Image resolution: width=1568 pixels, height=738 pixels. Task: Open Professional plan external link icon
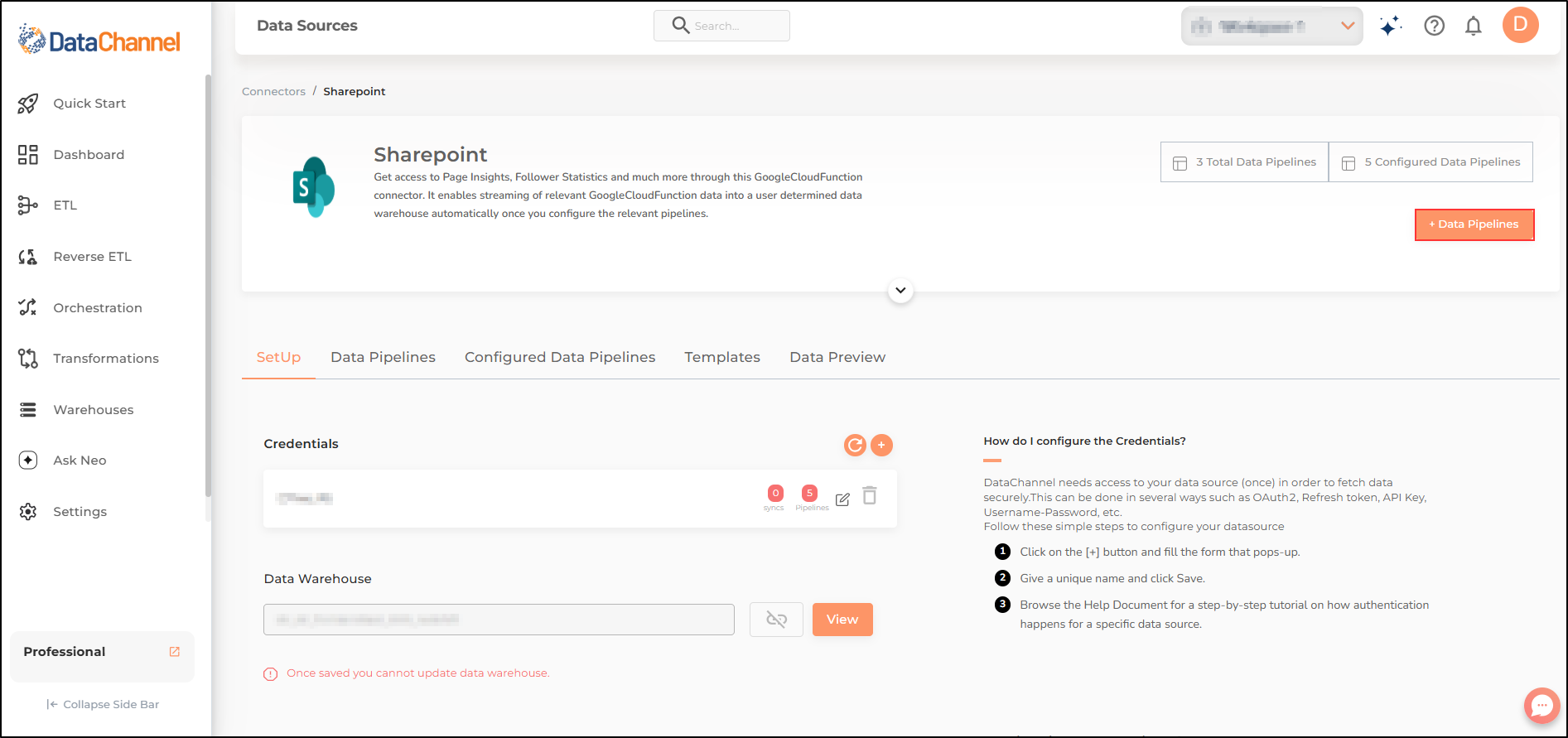pos(175,652)
